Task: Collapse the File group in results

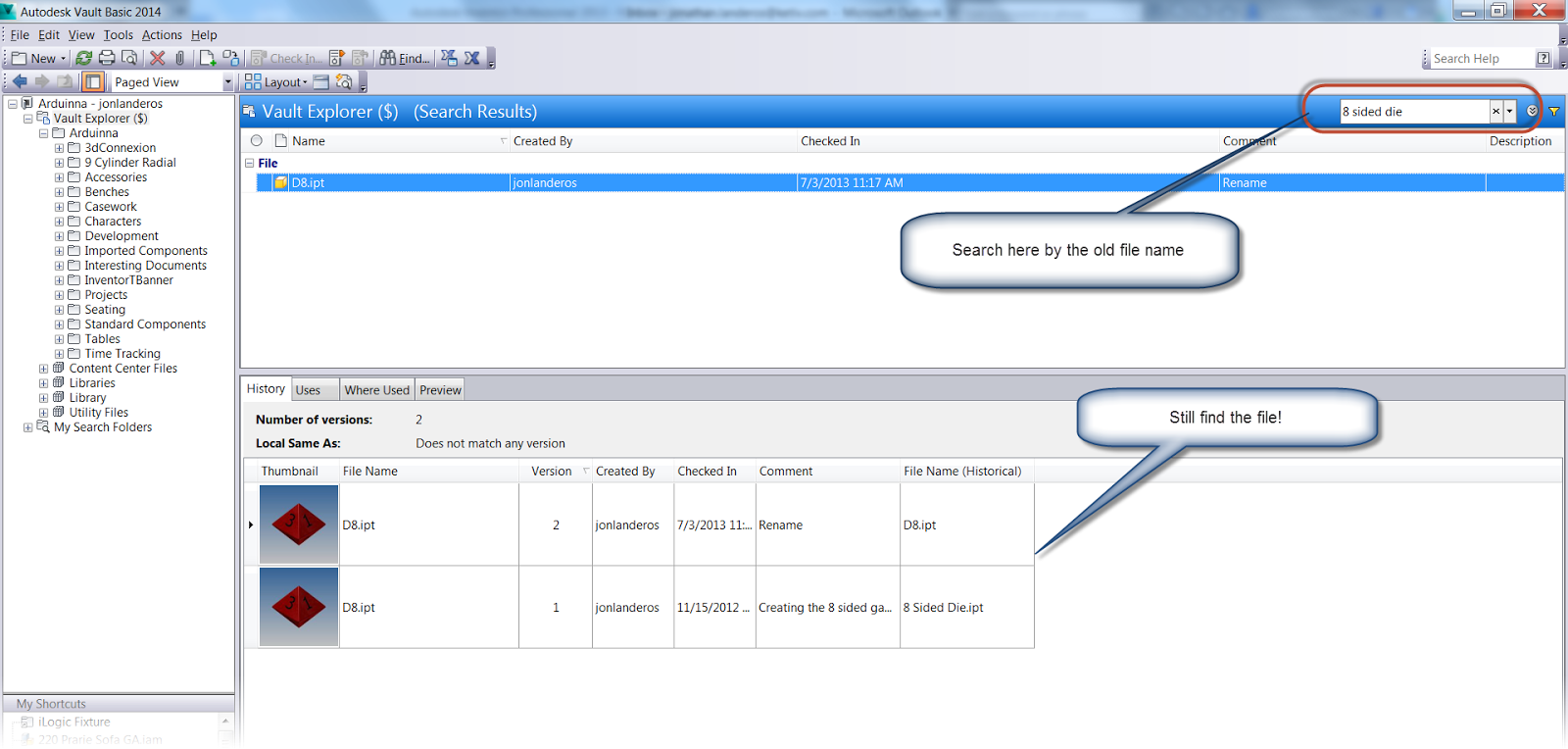Action: (x=249, y=163)
